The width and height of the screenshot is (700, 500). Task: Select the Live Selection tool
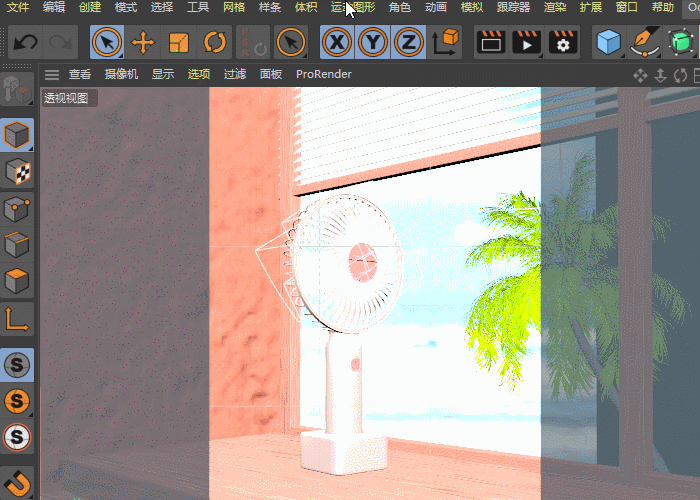(107, 42)
